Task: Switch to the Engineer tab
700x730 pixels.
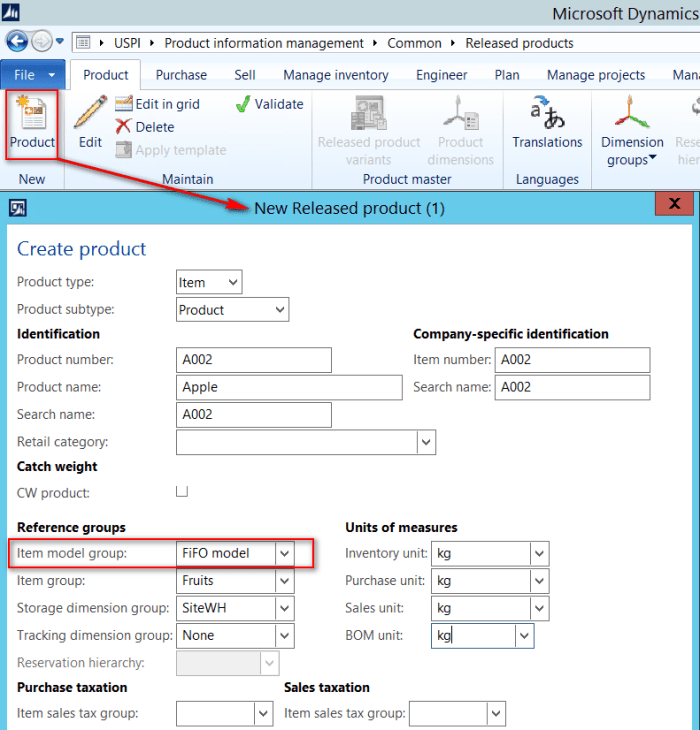Action: coord(441,74)
